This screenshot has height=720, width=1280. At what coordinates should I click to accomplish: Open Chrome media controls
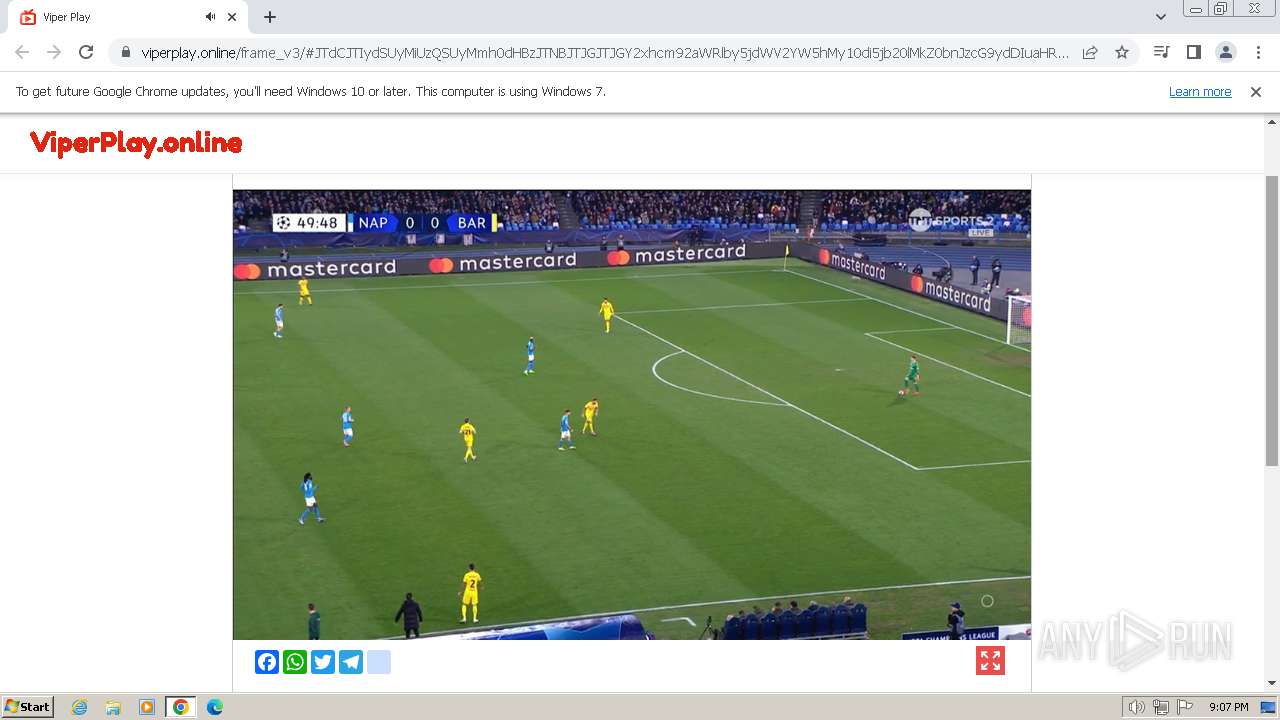pyautogui.click(x=1161, y=52)
